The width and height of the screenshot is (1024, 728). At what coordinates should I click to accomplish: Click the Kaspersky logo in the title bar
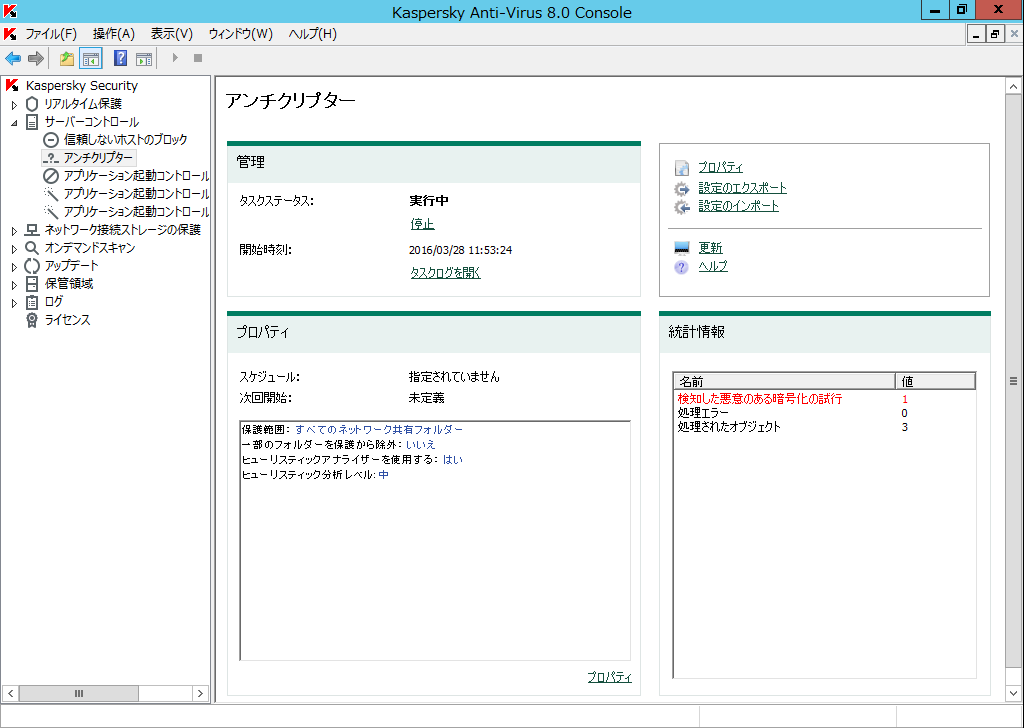10,11
